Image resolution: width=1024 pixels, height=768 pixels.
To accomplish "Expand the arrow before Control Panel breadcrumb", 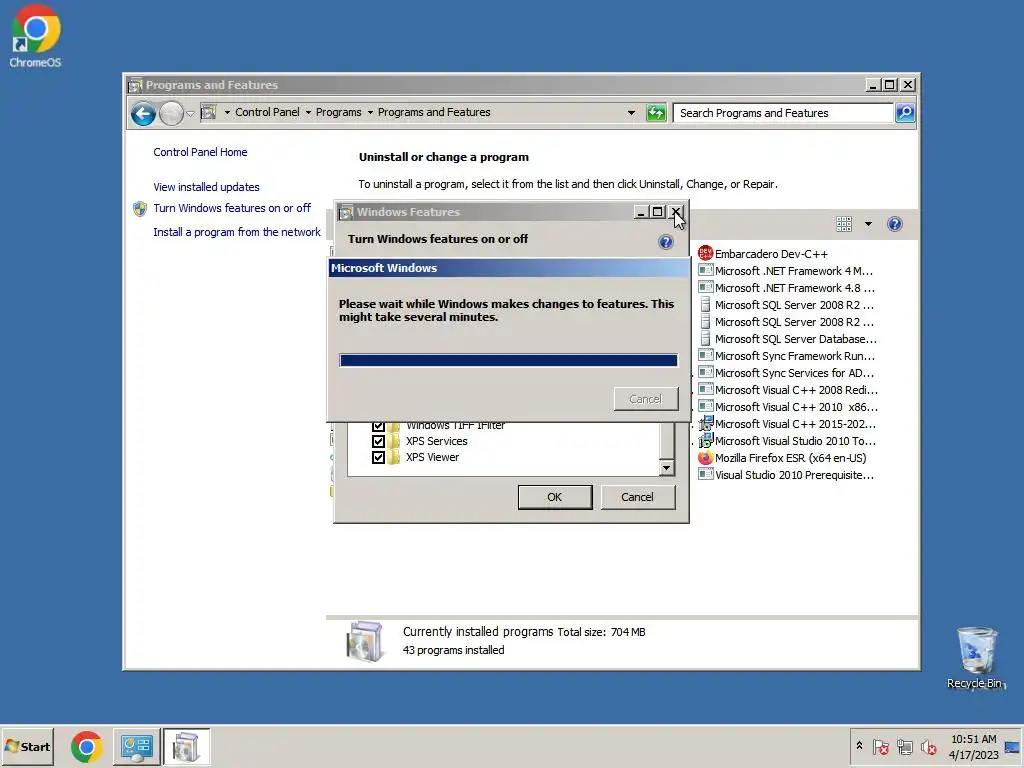I will [227, 112].
